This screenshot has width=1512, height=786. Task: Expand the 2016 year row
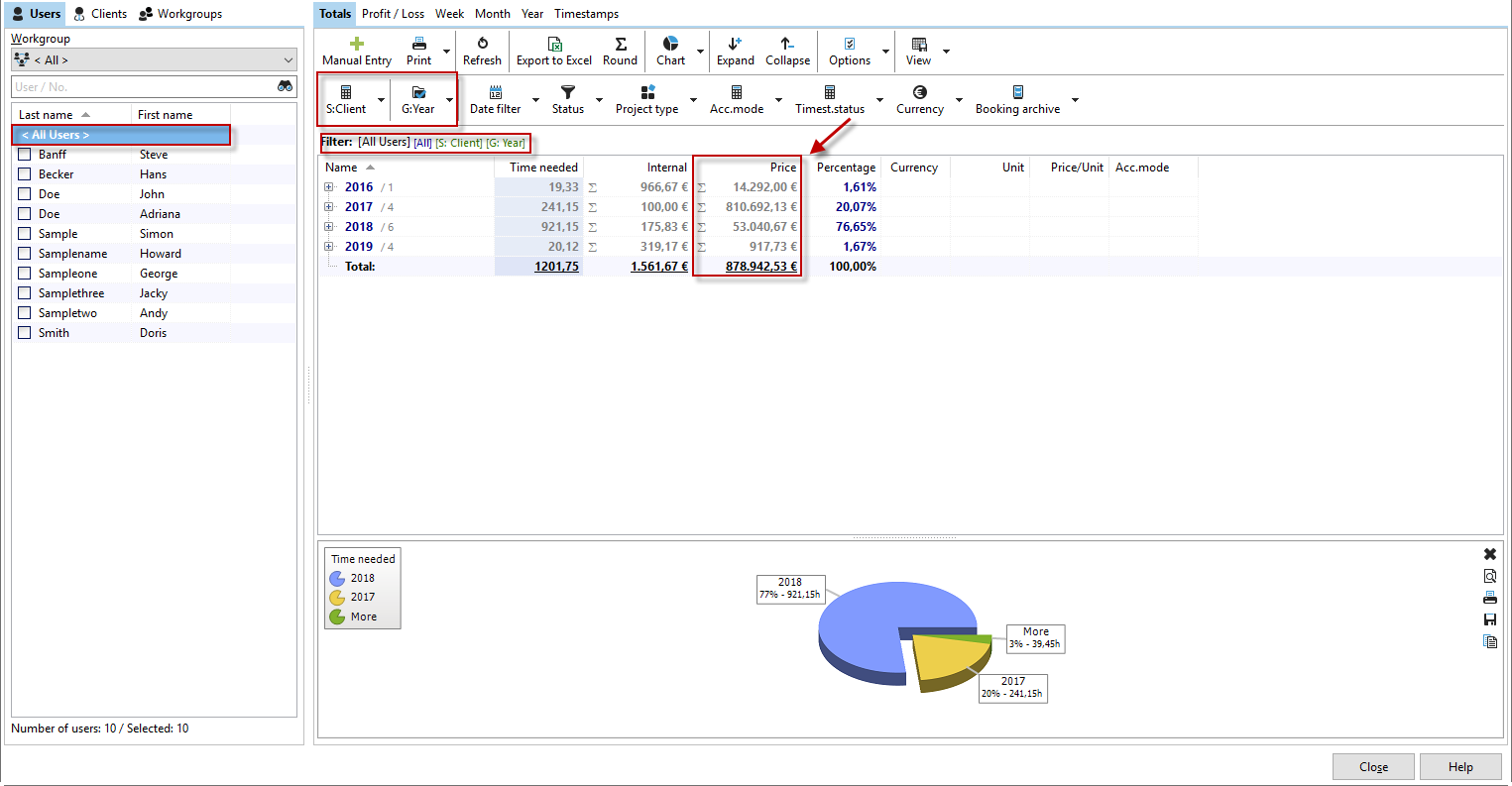coord(329,187)
